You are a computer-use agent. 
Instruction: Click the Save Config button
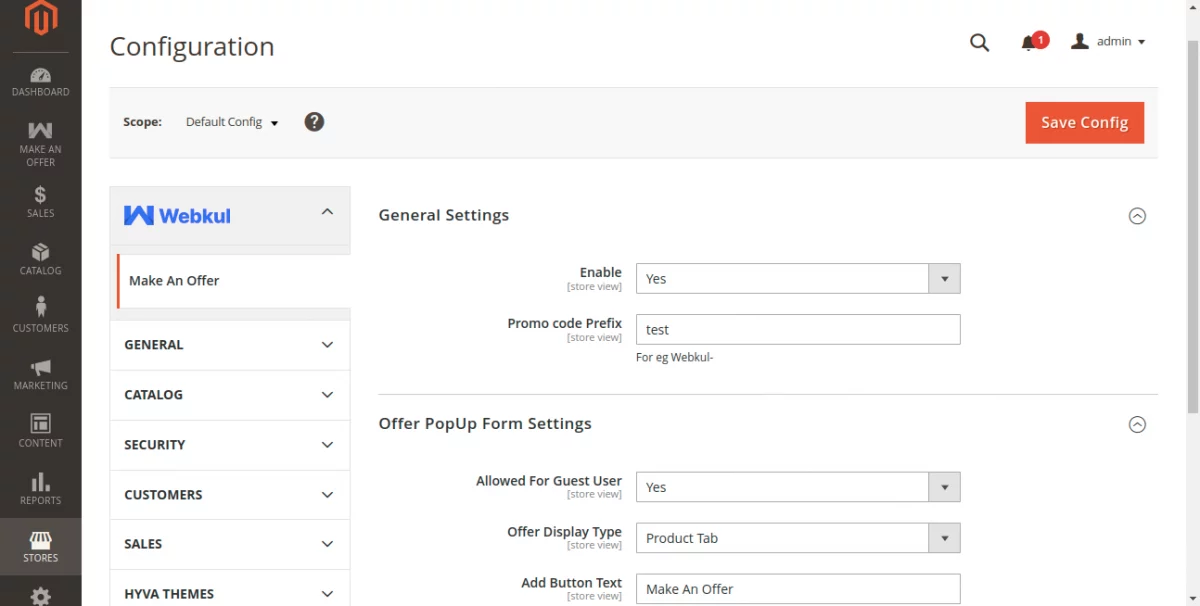tap(1084, 122)
